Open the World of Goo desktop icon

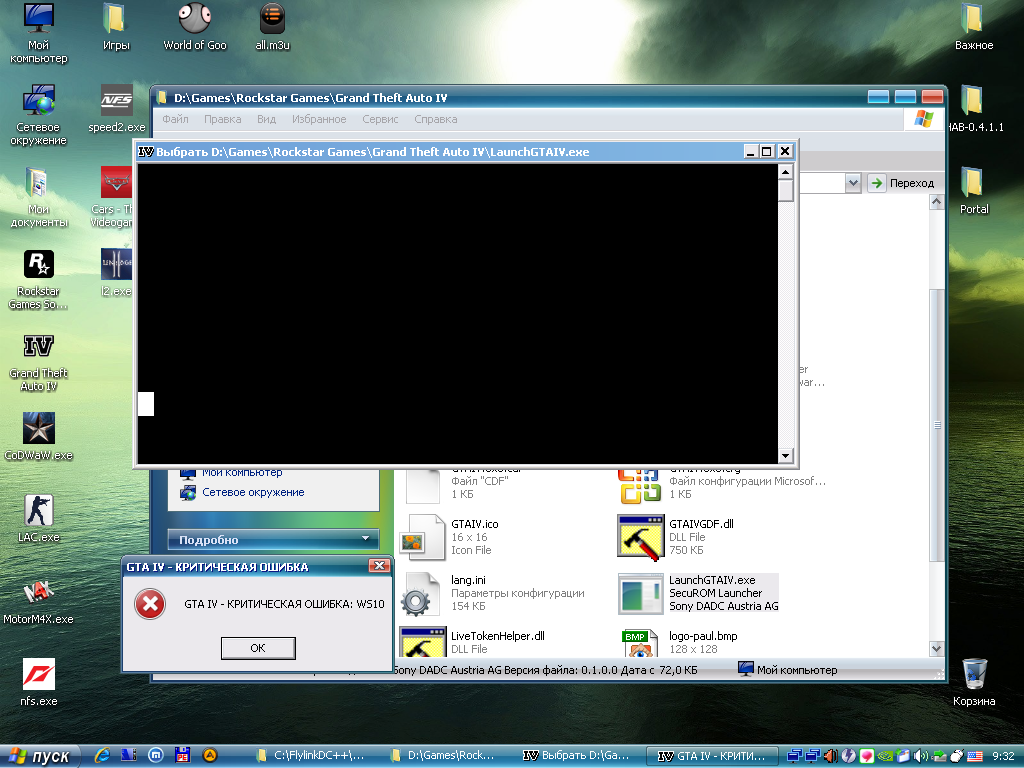coord(194,19)
